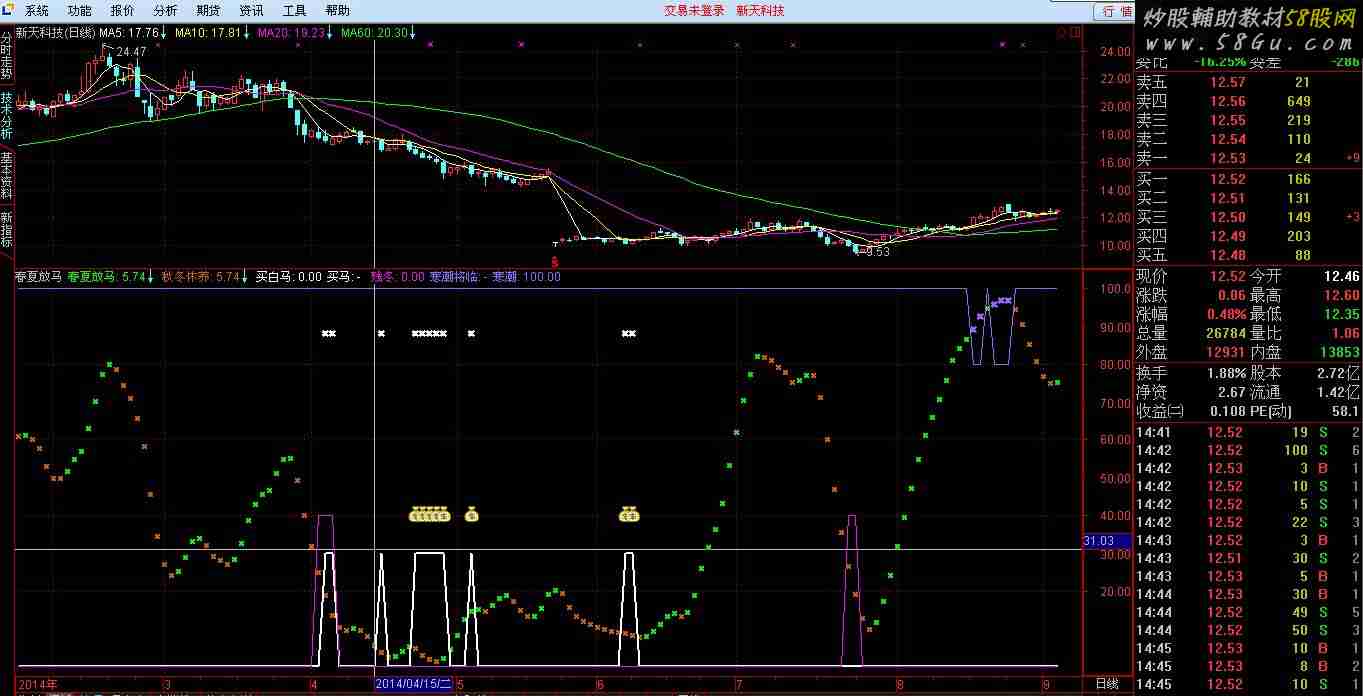Open the 基本资料 side tab
Screen dimensions: 1363x696
click(x=7, y=176)
